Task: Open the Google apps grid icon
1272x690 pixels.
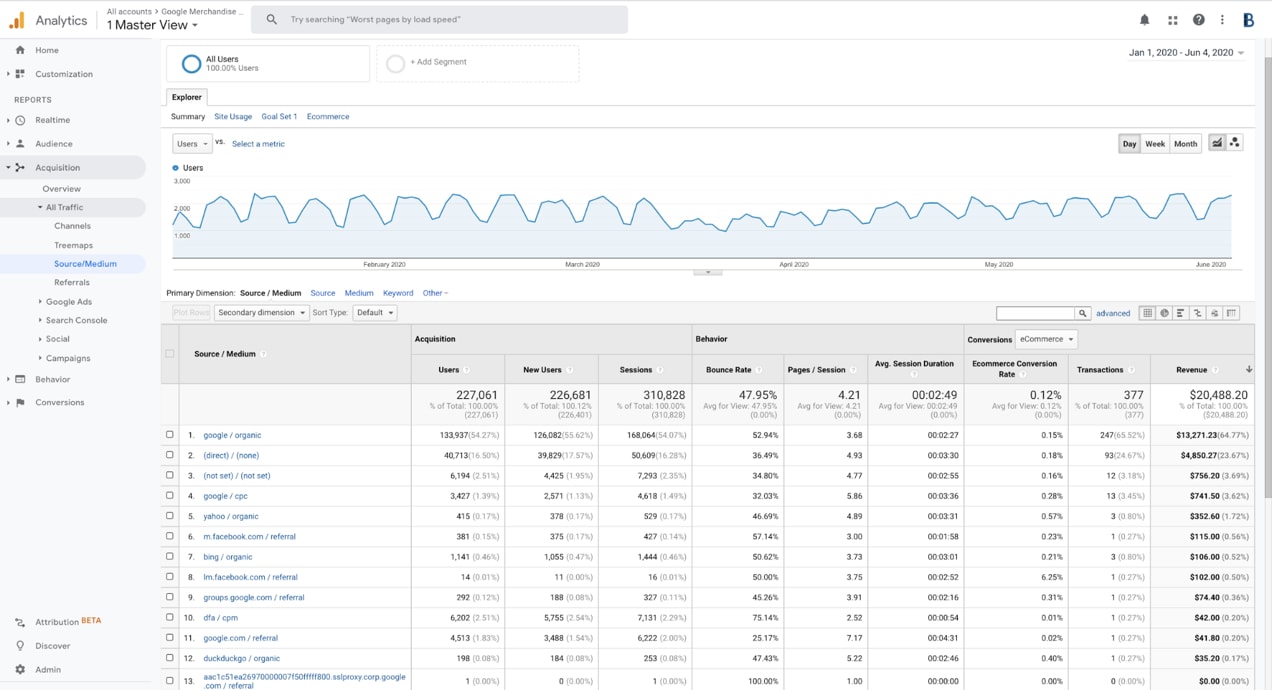Action: [1172, 19]
